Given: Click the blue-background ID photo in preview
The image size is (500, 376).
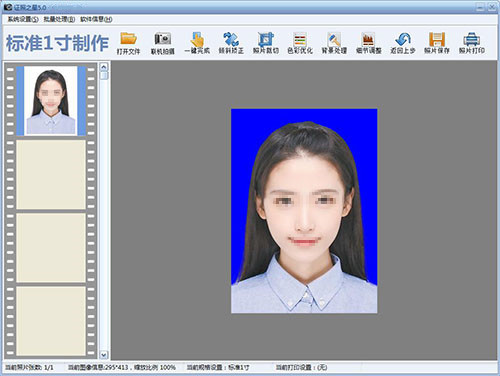Looking at the screenshot, I should (304, 211).
